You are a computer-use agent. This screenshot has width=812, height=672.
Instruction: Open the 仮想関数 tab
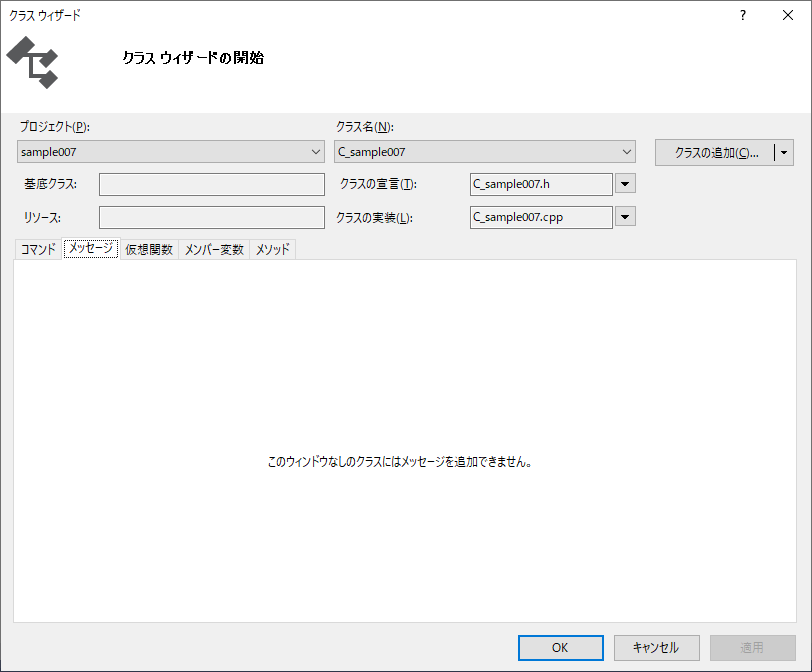point(149,250)
